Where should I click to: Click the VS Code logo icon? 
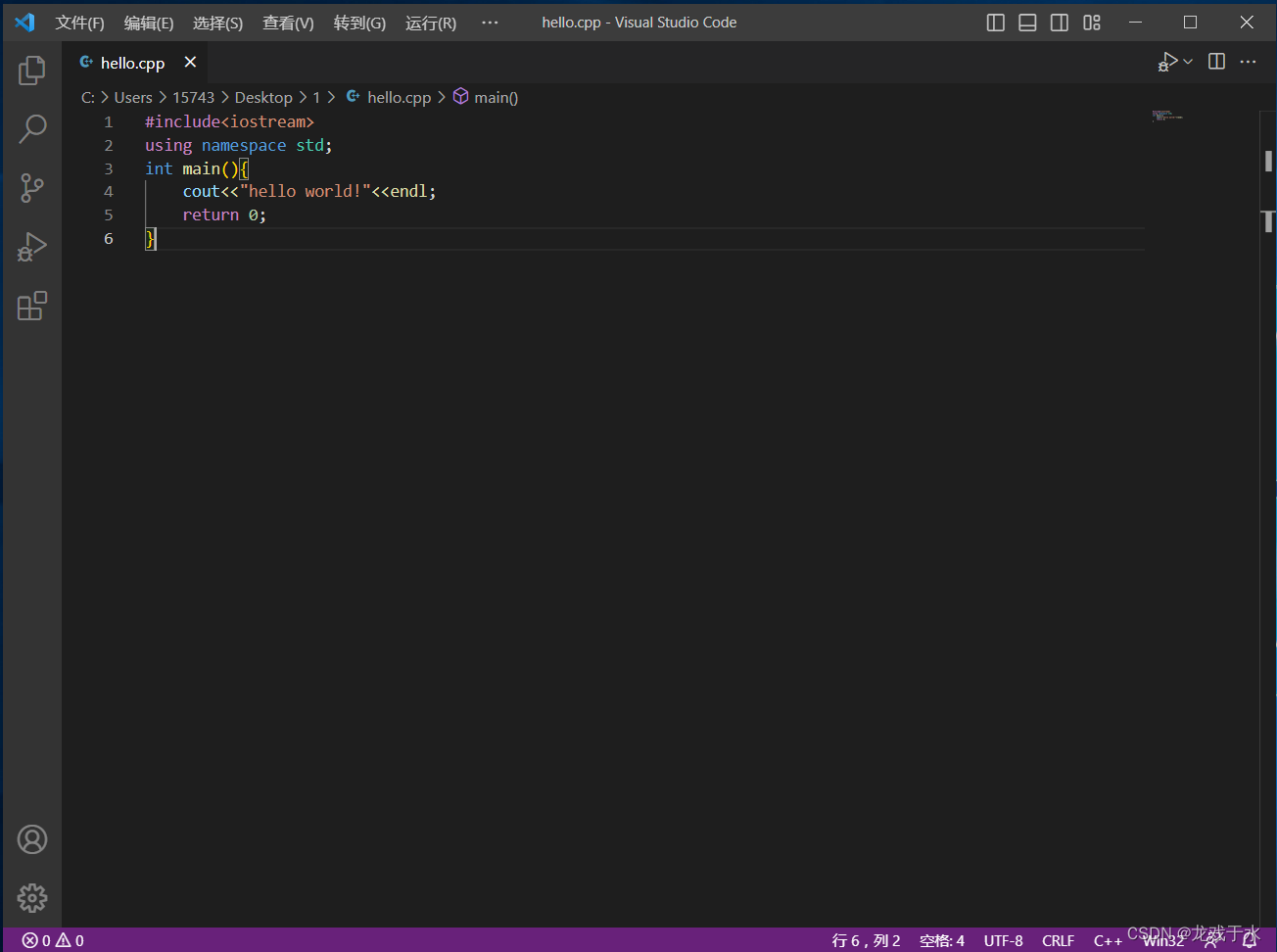click(x=24, y=22)
